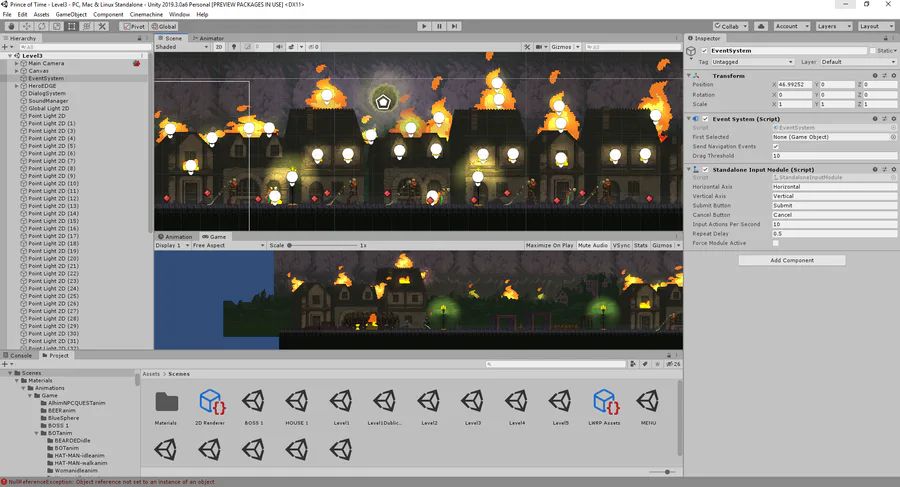Image resolution: width=900 pixels, height=487 pixels.
Task: Toggle scene effects icon
Action: click(x=292, y=47)
